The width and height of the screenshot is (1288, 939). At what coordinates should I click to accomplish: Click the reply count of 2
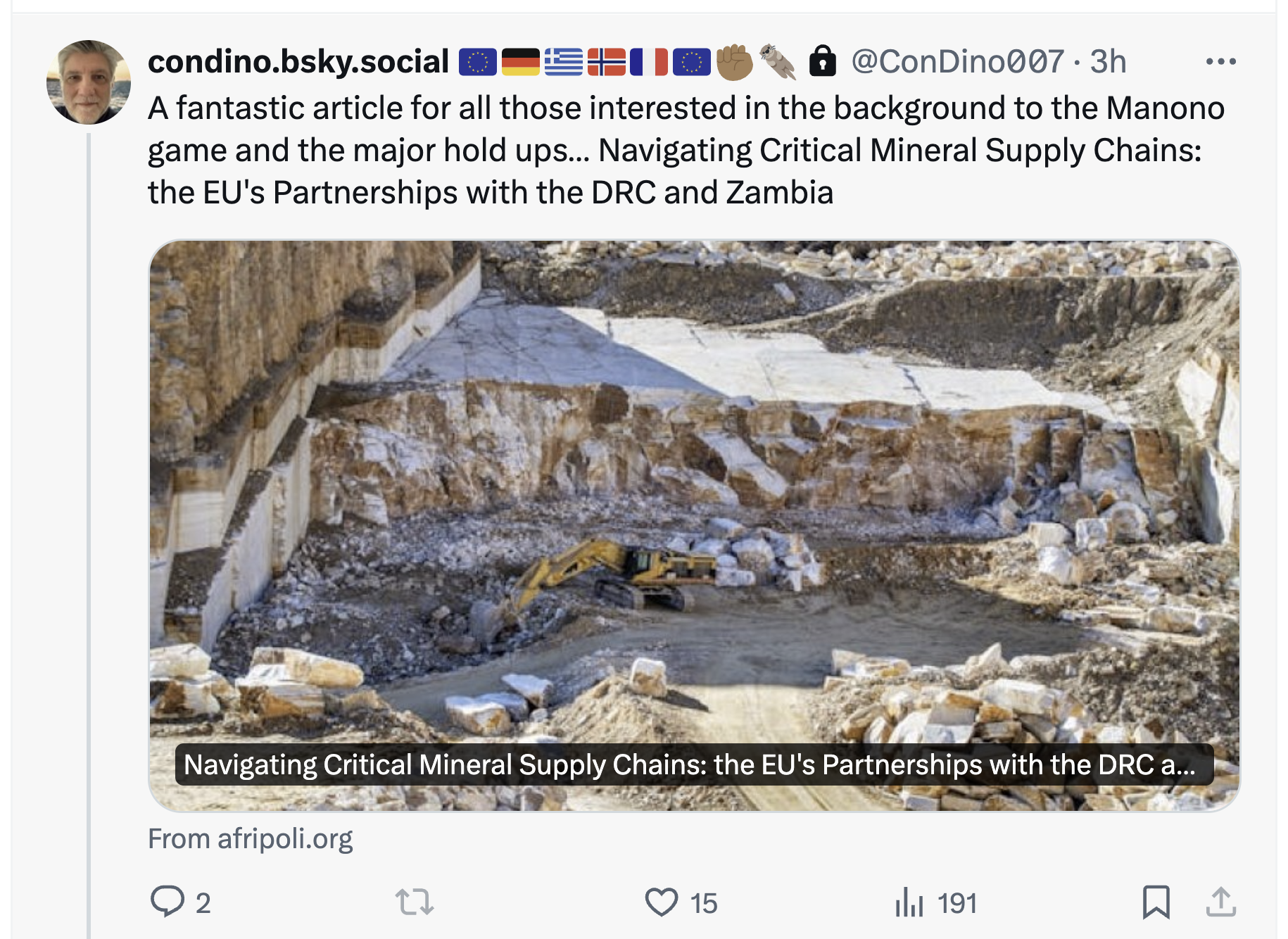click(x=203, y=903)
